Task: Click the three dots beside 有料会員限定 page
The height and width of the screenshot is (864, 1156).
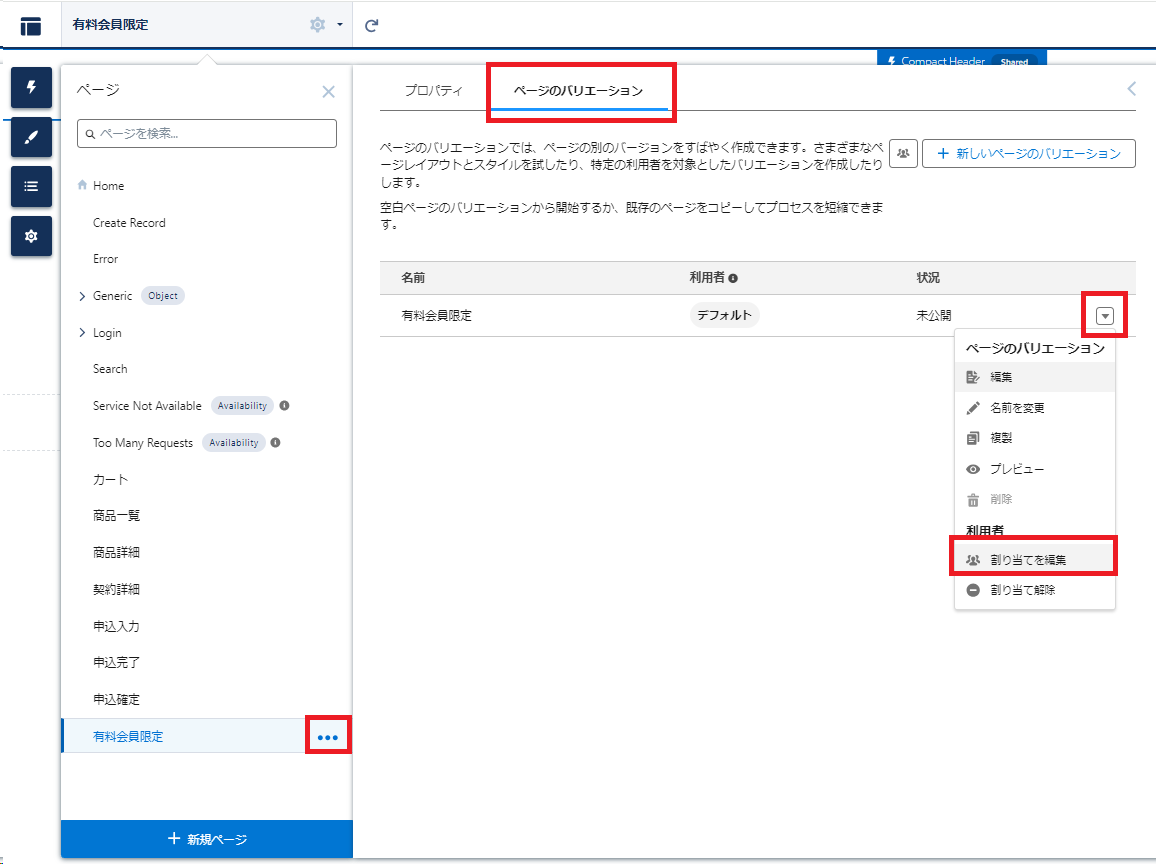Action: click(328, 737)
